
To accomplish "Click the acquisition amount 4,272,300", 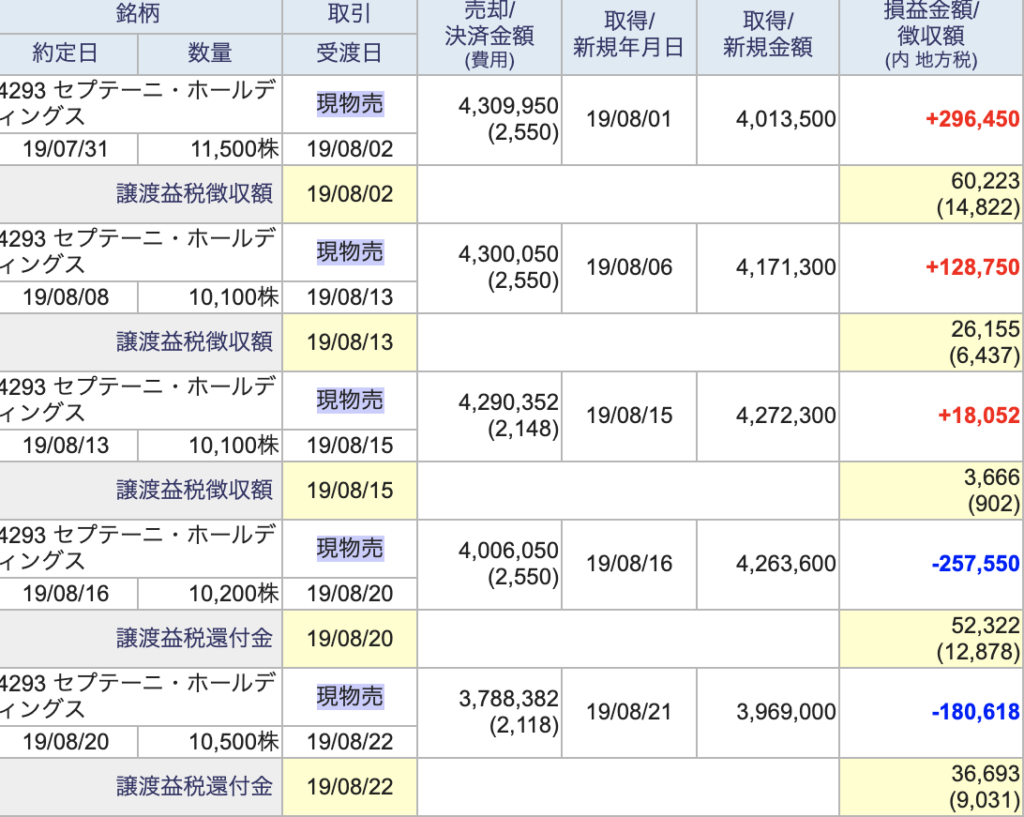I will pyautogui.click(x=786, y=415).
